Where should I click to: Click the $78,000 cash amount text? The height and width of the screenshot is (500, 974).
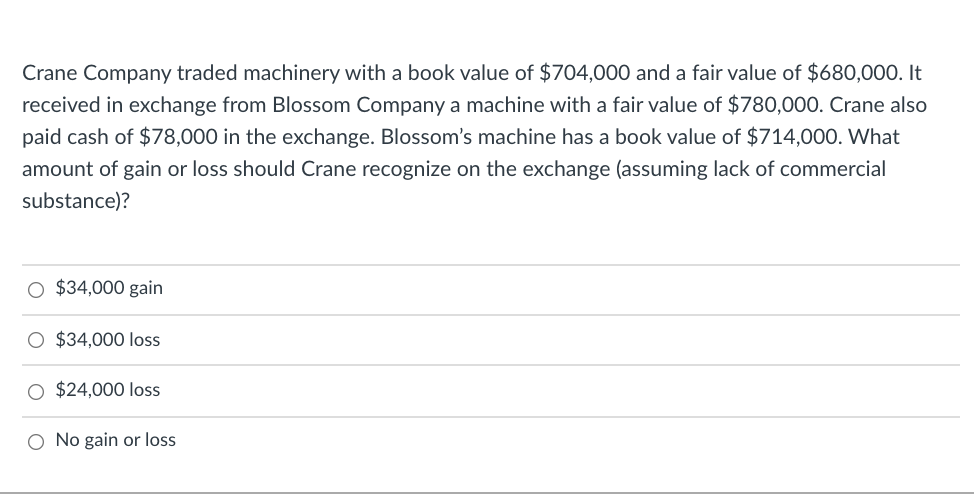tap(178, 137)
